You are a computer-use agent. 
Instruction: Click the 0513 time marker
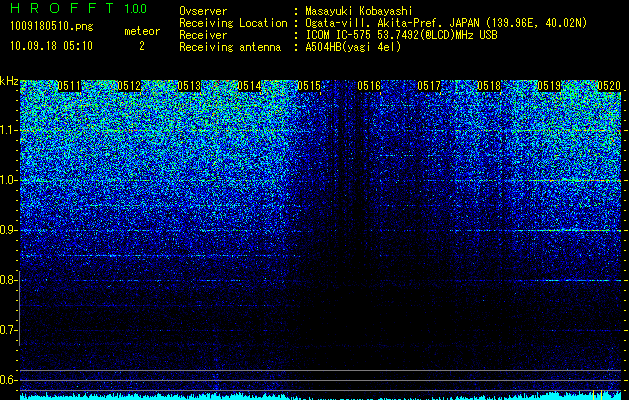189,86
